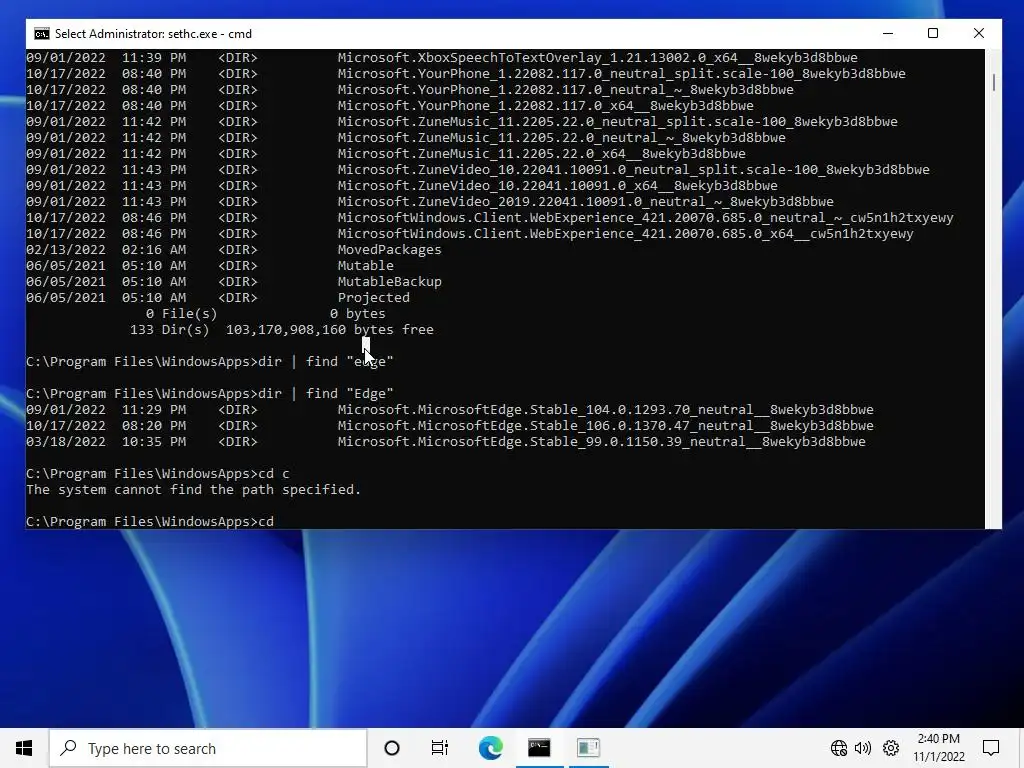
Task: Click 'The system cannot find the path' message
Action: [x=193, y=490]
